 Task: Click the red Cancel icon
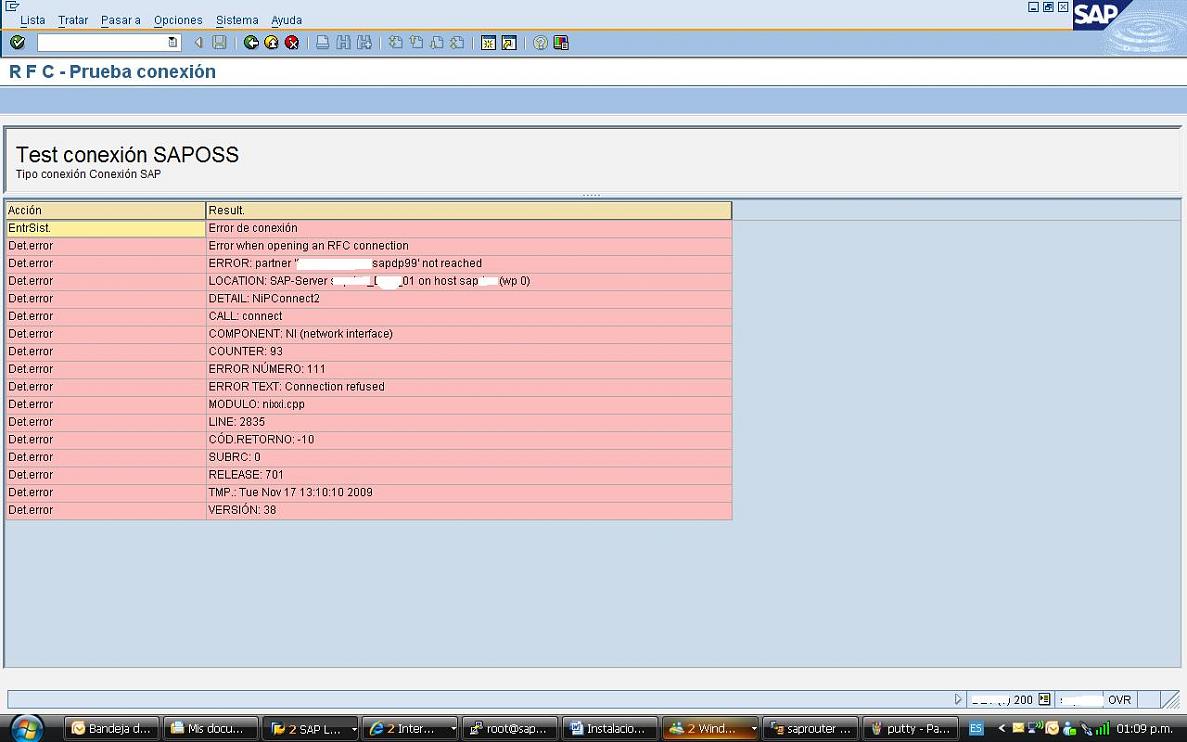(x=291, y=43)
